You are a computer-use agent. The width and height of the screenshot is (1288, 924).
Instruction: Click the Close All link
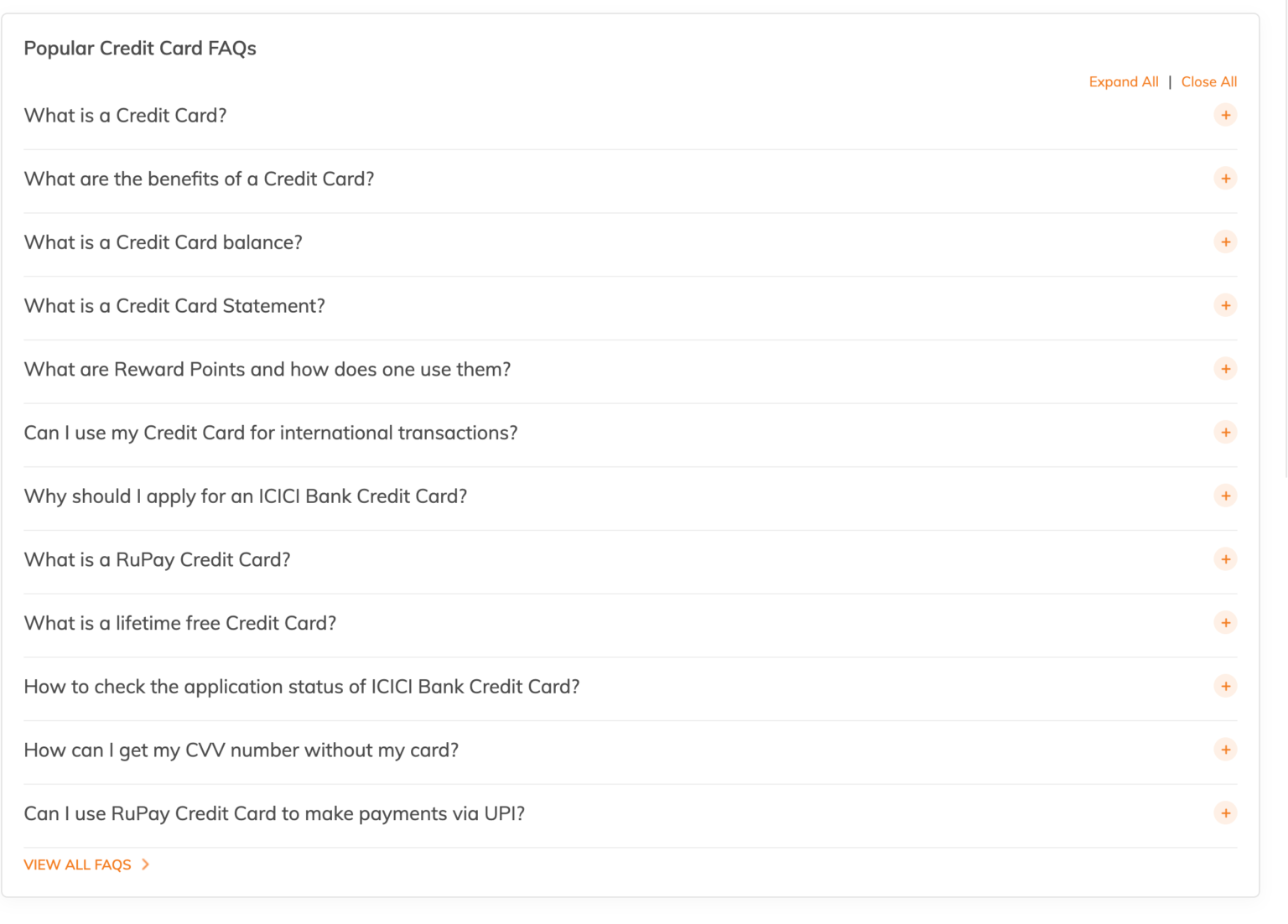1208,82
